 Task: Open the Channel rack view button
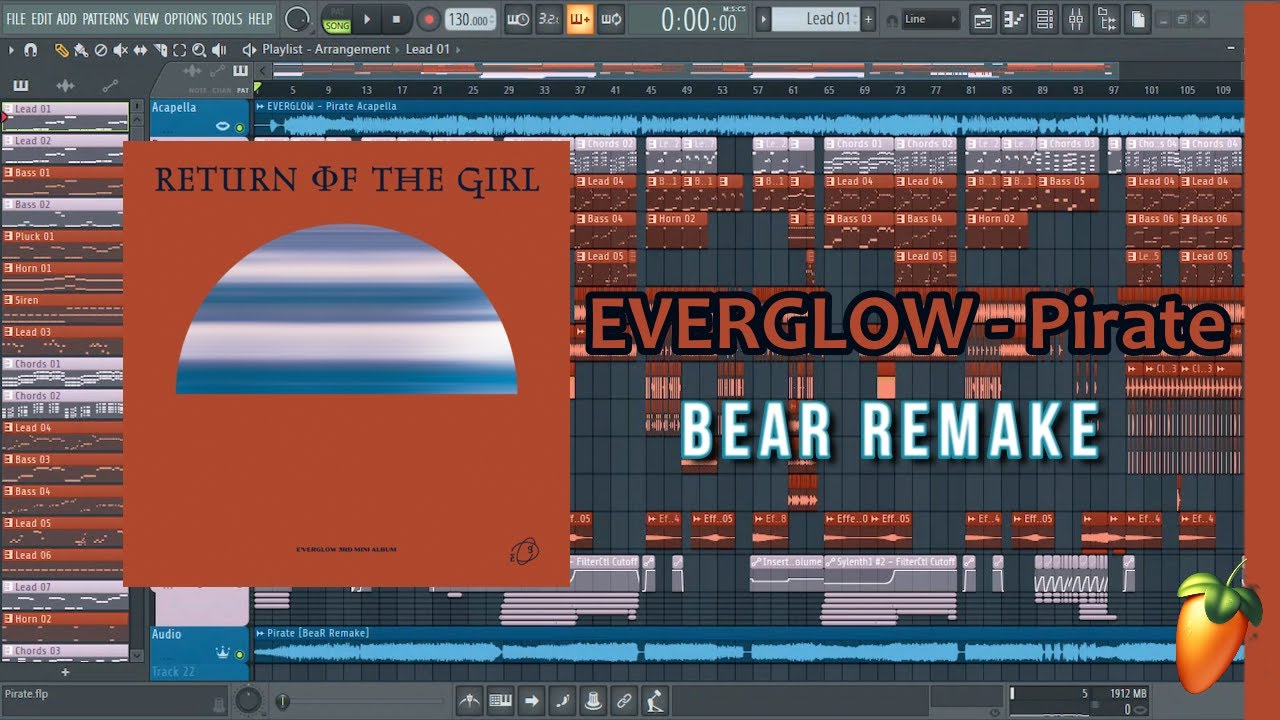pos(1045,19)
